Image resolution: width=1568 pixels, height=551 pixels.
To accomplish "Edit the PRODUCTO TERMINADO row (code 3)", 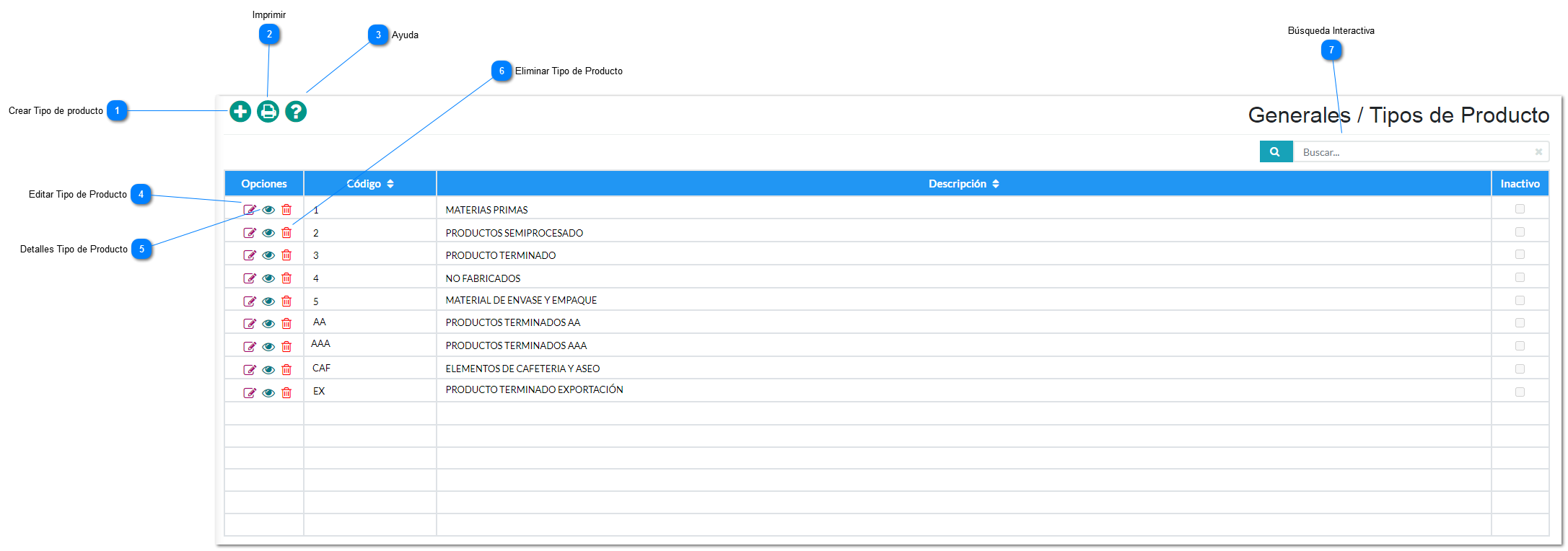I will (x=250, y=255).
